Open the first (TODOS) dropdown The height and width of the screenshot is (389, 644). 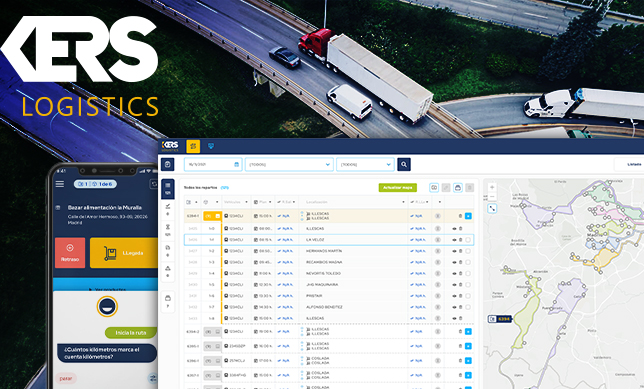[x=289, y=164]
